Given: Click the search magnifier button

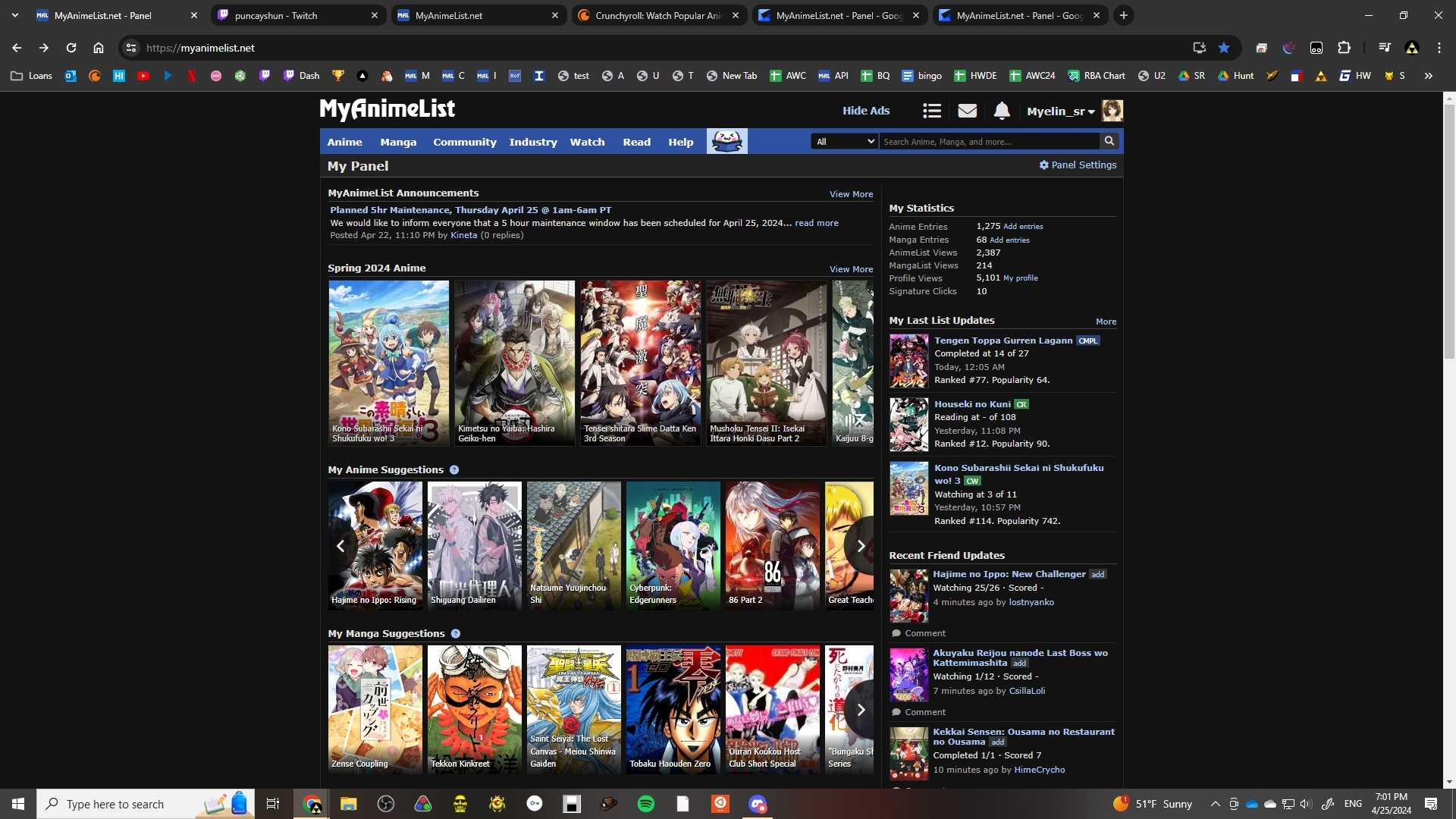Looking at the screenshot, I should [1109, 141].
